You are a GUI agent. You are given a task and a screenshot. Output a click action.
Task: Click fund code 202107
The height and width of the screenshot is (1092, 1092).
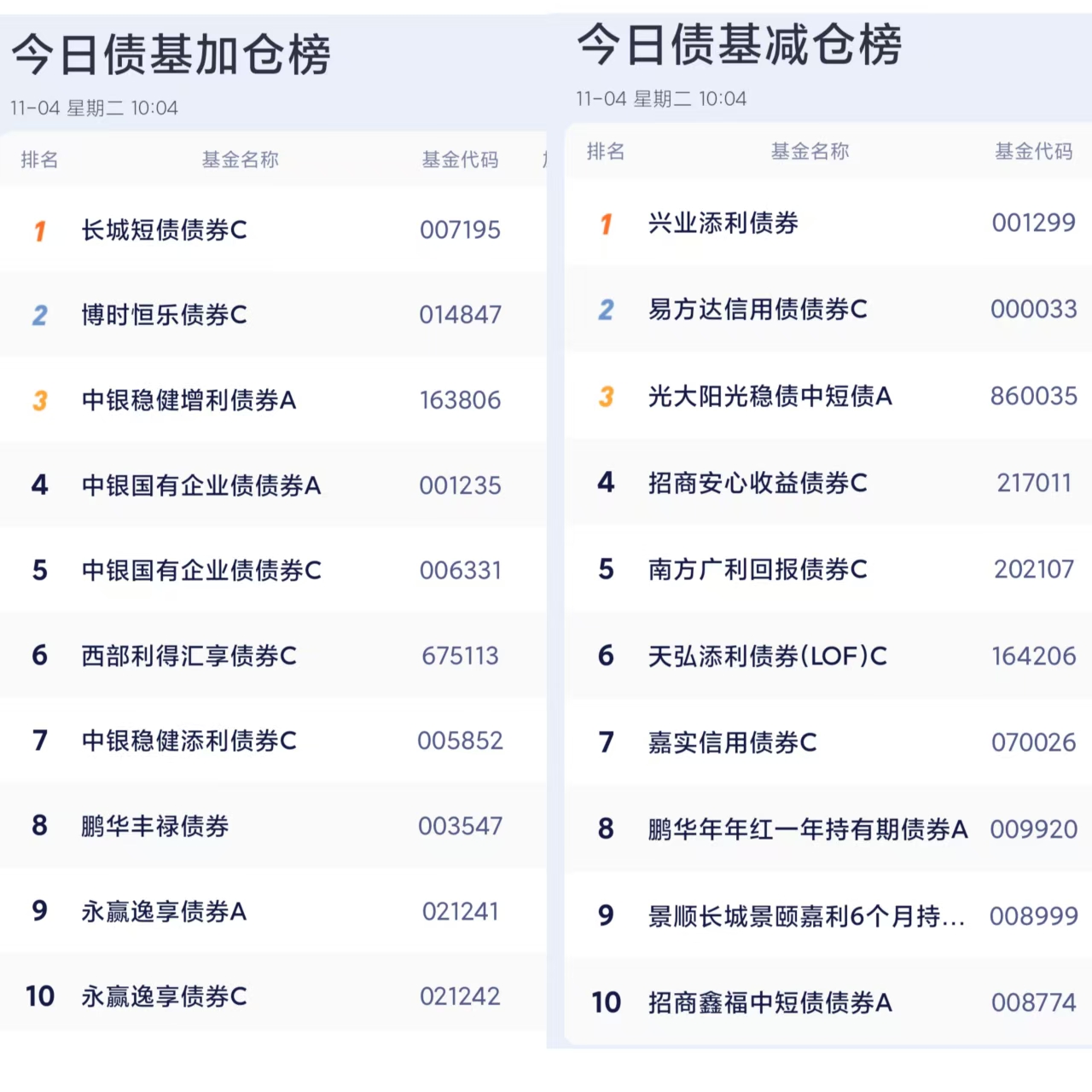click(x=1034, y=569)
